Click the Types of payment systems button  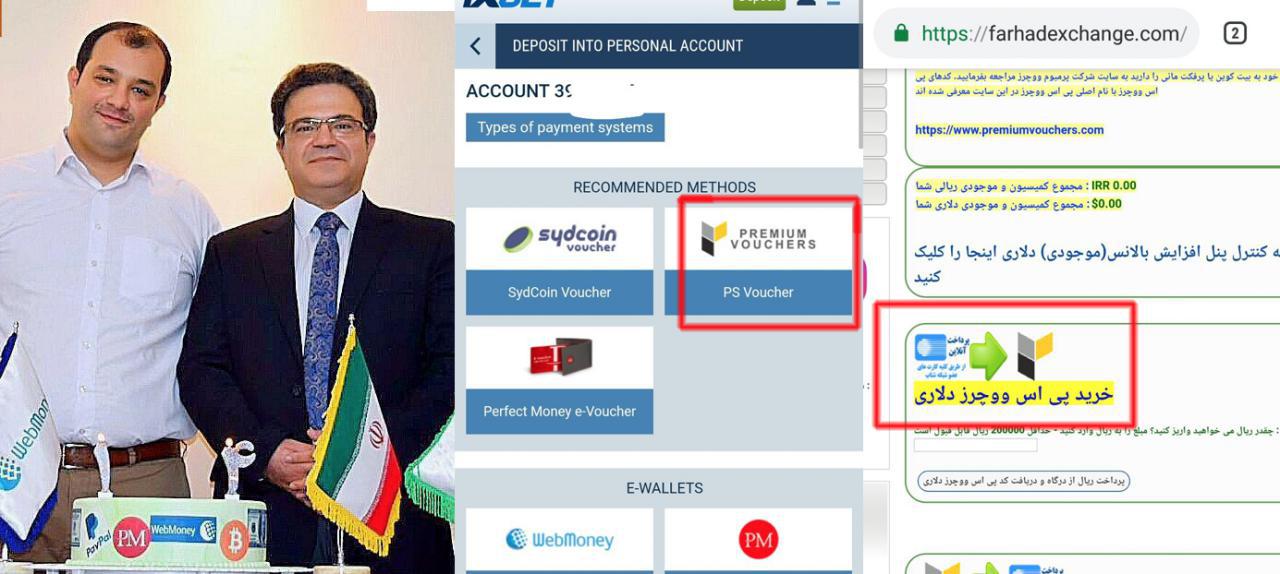coord(565,127)
